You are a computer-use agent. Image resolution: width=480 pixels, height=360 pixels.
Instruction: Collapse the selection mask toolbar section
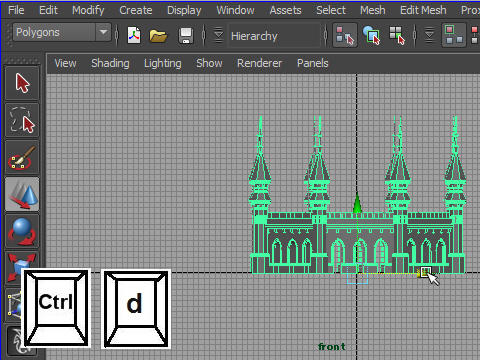(x=429, y=35)
